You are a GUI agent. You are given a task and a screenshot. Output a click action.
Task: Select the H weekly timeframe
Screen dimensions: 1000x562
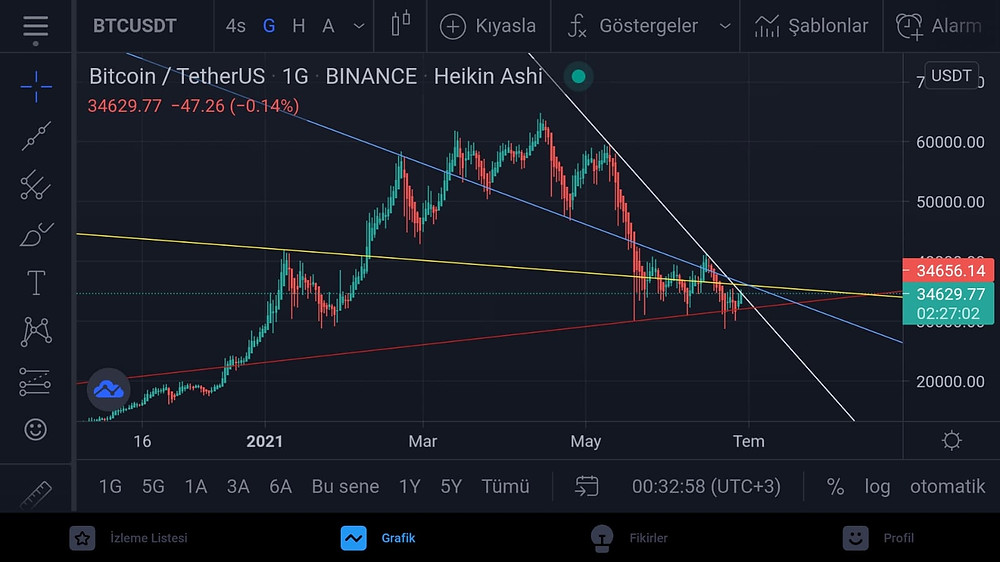tap(298, 26)
